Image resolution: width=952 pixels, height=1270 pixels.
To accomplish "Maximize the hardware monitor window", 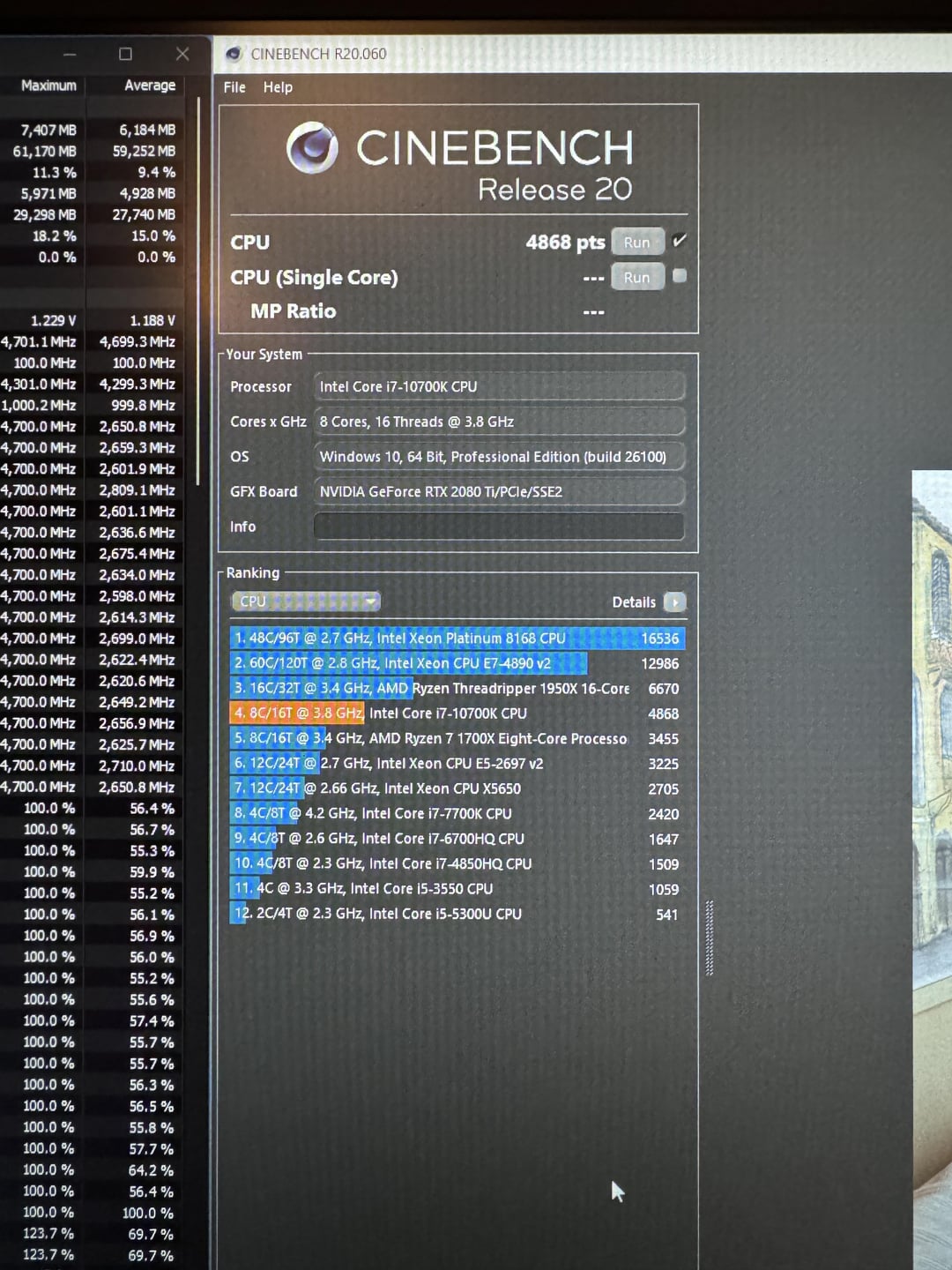I will [x=125, y=54].
